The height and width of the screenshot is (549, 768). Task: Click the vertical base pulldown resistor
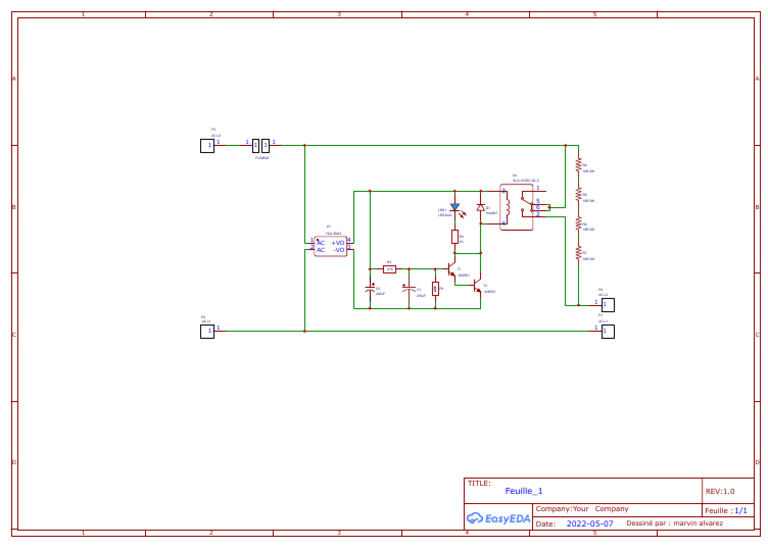[435, 289]
